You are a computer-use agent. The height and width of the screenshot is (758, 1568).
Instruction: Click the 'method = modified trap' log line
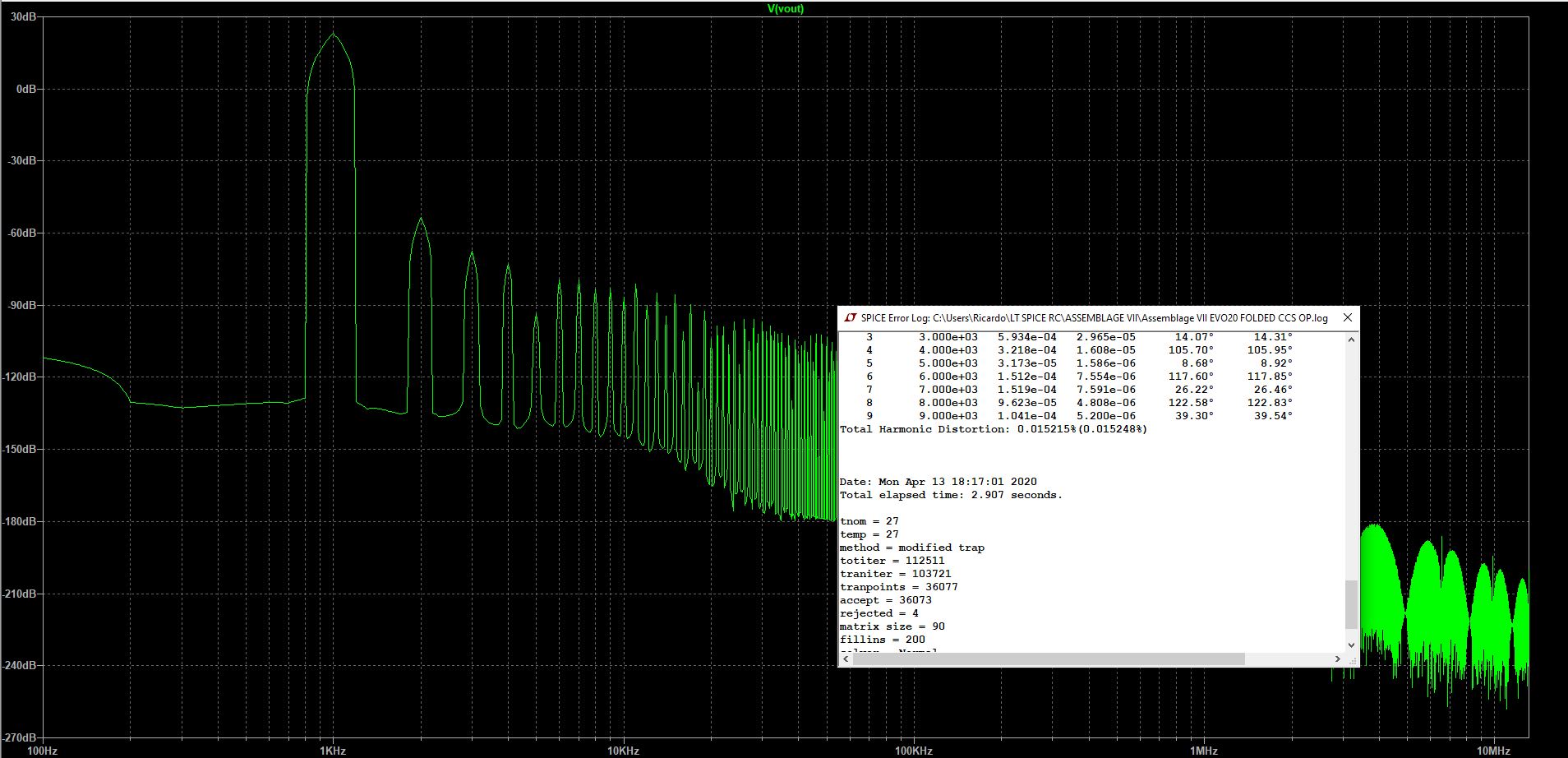coord(912,548)
